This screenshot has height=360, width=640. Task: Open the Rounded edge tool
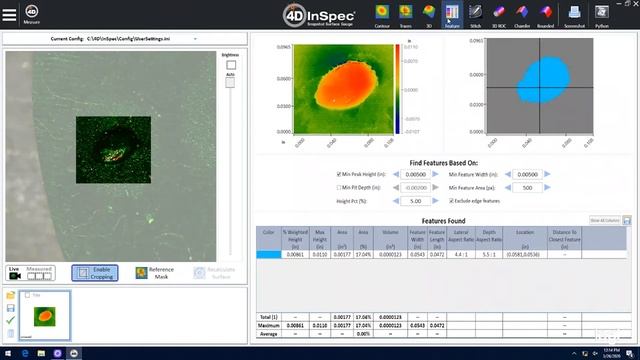545,15
